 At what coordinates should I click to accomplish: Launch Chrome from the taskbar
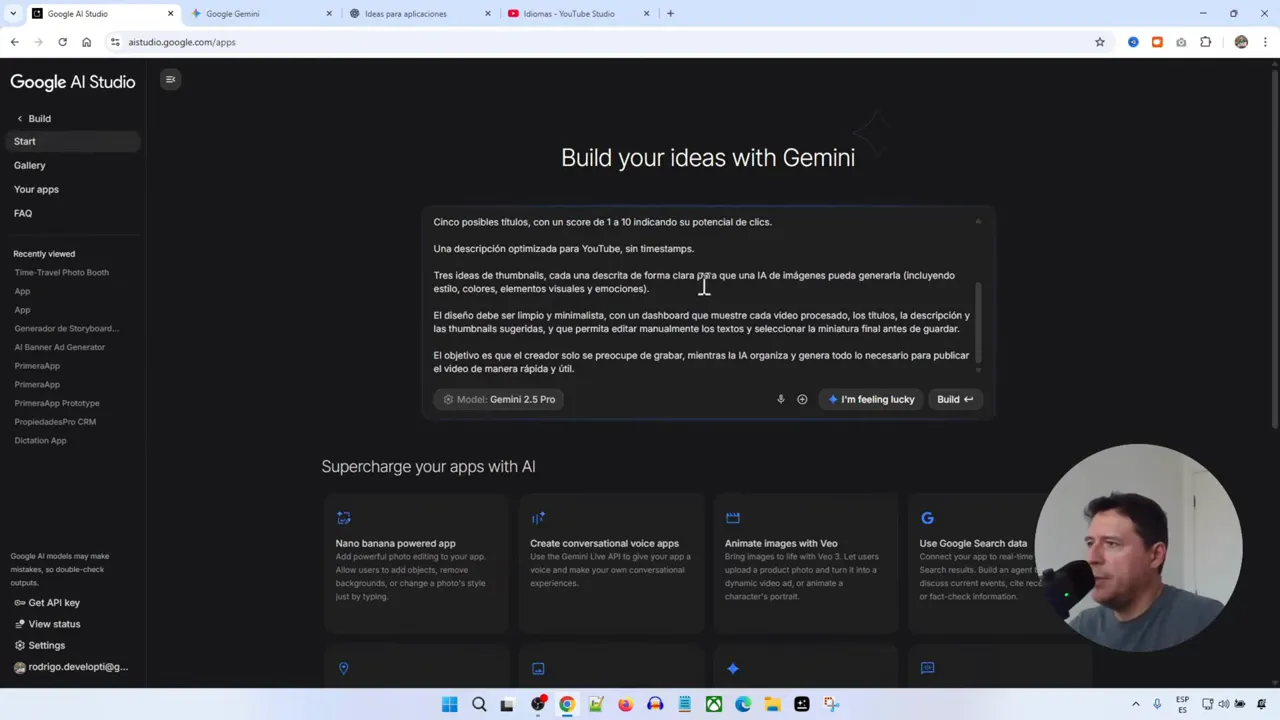567,704
